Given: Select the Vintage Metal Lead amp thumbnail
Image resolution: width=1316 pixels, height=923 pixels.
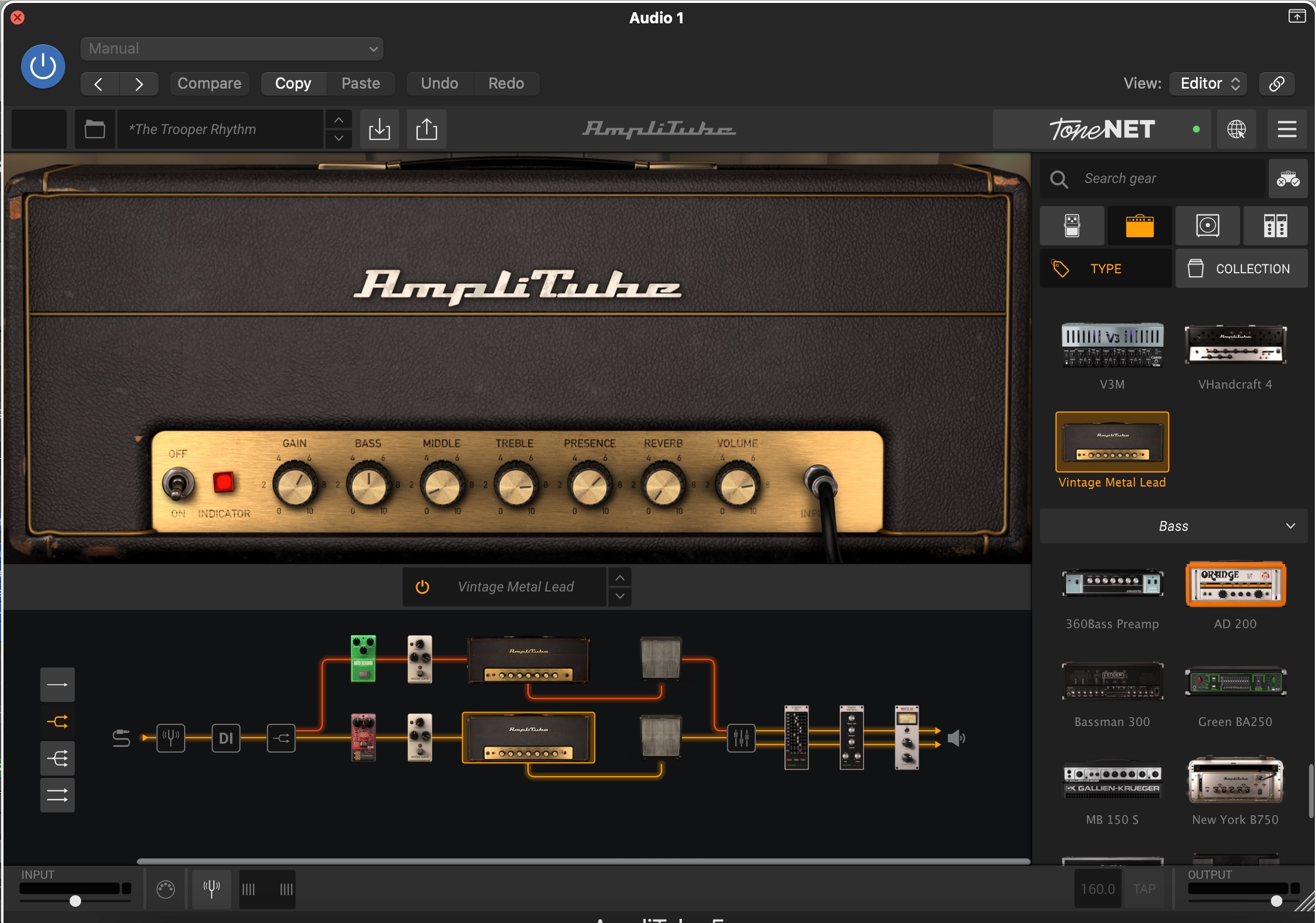Looking at the screenshot, I should (1112, 442).
